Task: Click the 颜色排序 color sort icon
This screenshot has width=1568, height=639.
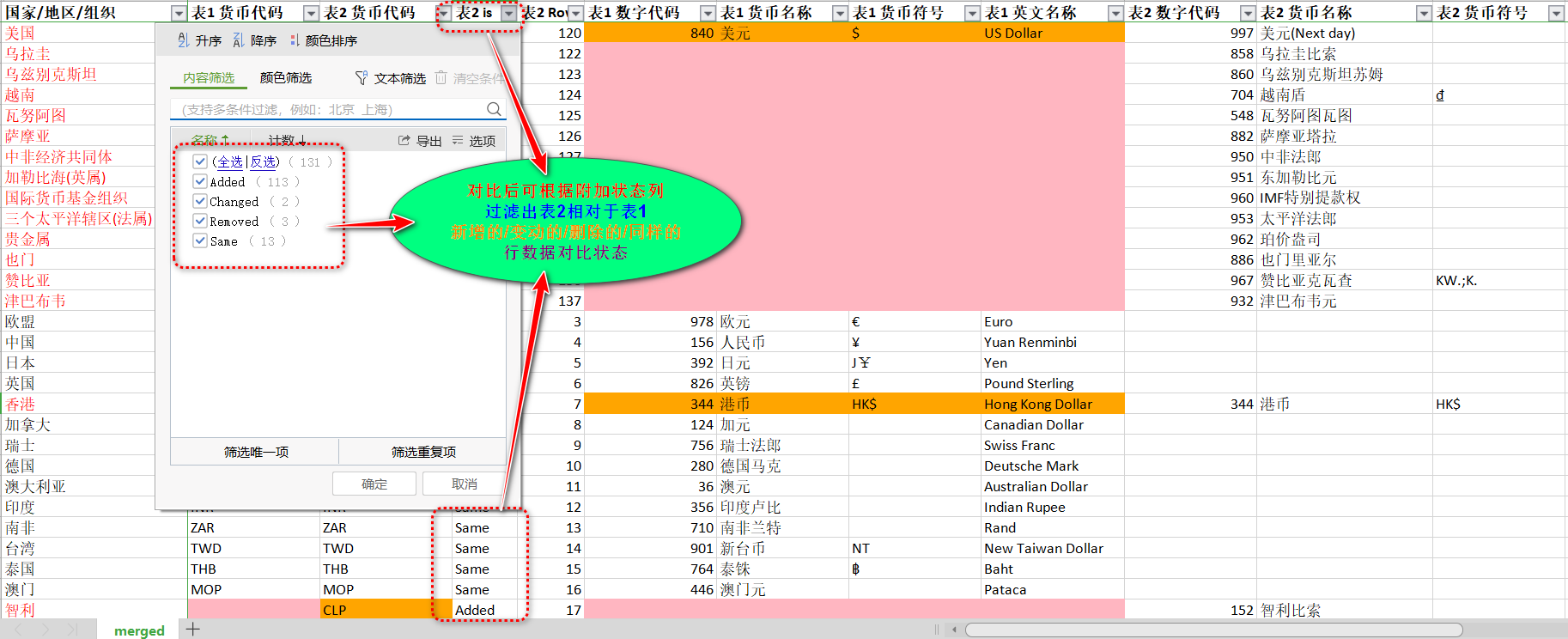Action: point(295,40)
